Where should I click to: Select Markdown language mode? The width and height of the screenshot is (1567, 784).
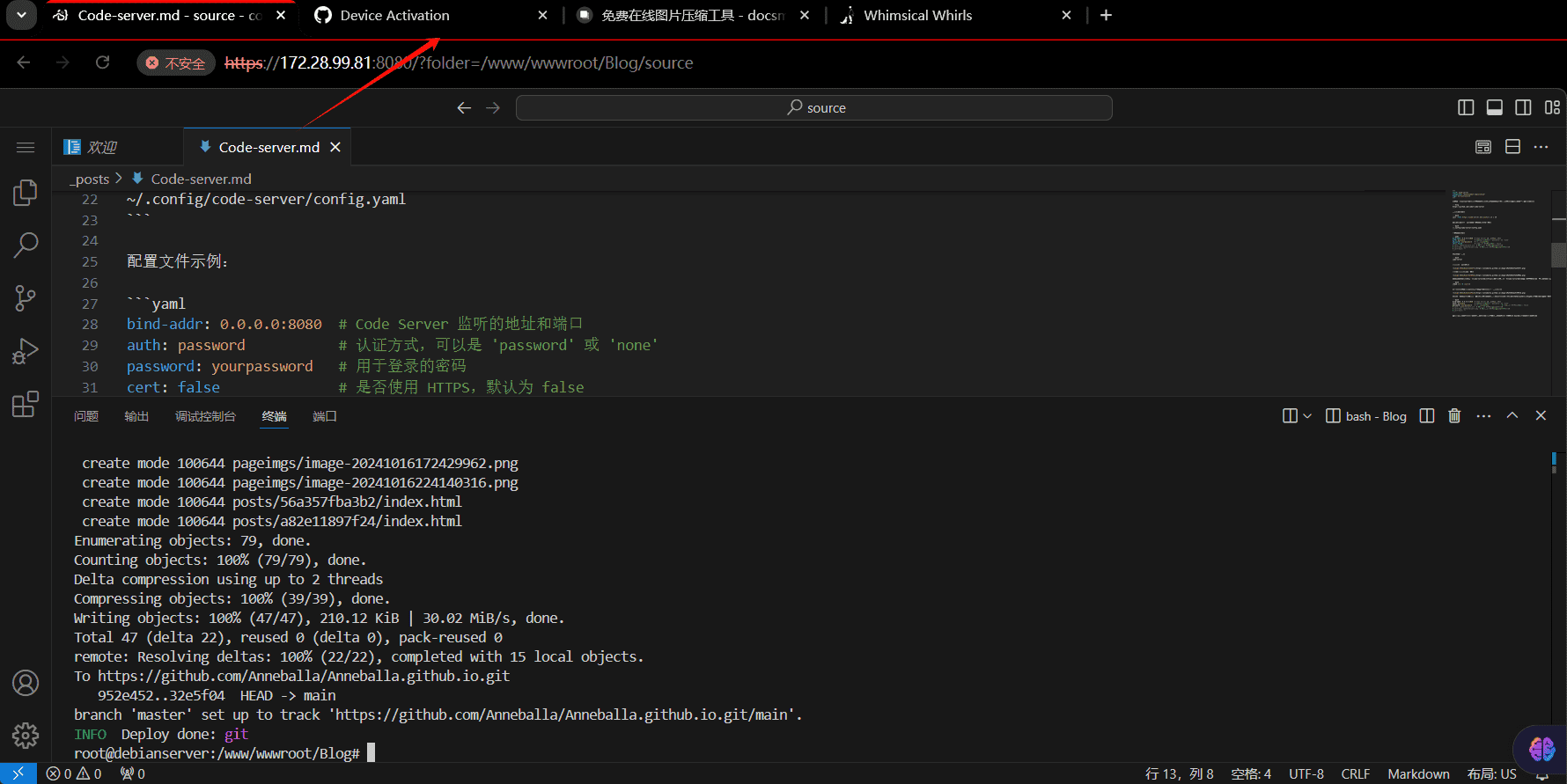(x=1418, y=773)
